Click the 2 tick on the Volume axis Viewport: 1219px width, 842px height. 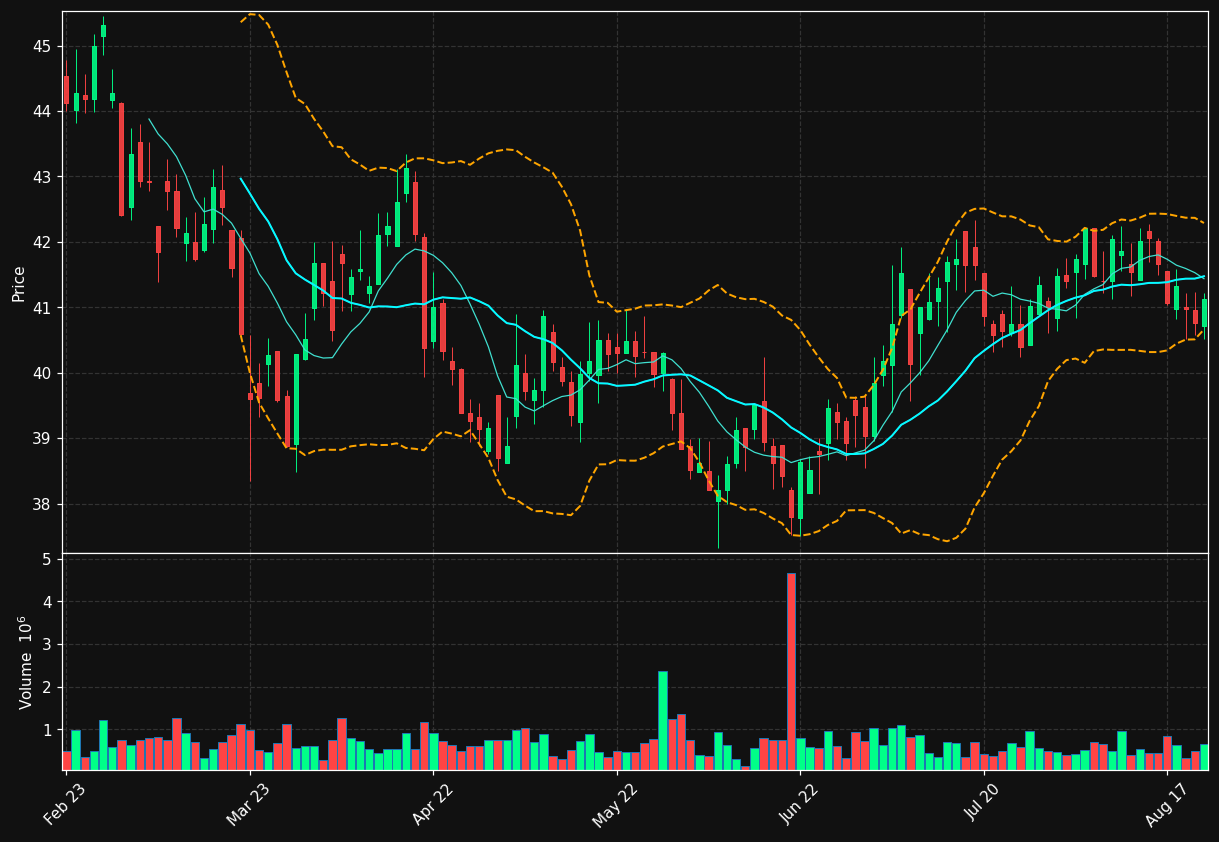click(47, 688)
